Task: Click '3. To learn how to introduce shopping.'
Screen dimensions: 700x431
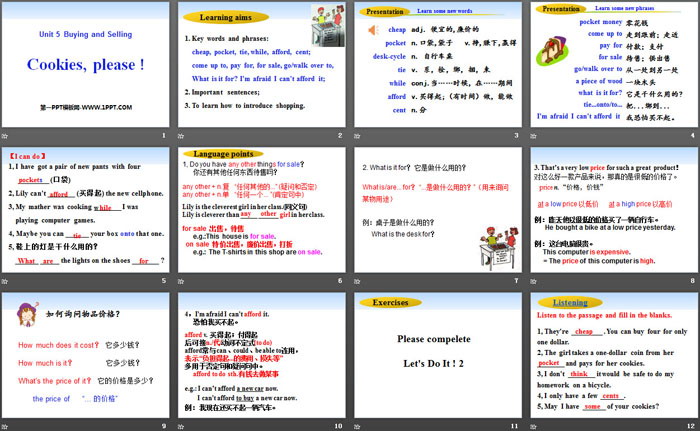Action: pos(245,106)
